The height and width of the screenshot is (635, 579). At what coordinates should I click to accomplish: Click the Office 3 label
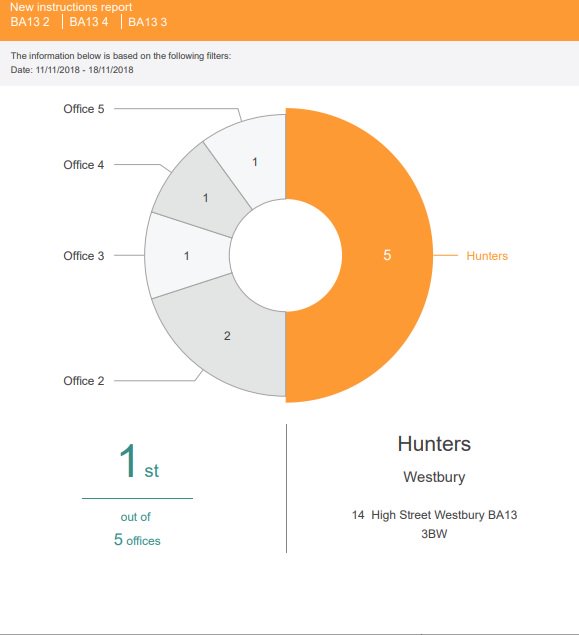point(84,256)
